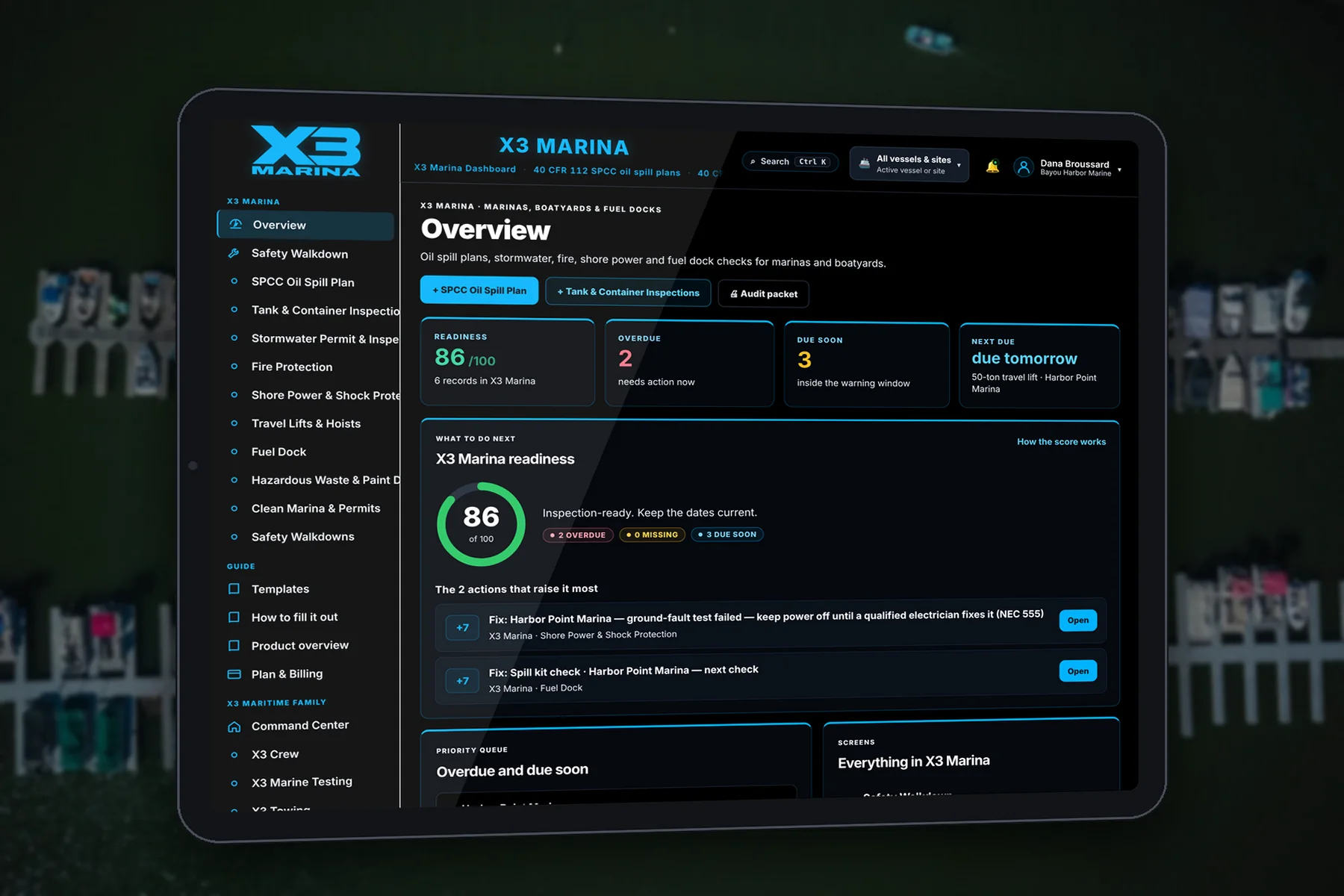This screenshot has width=1344, height=896.
Task: Click the X3 Crew bullet icon
Action: tap(234, 755)
